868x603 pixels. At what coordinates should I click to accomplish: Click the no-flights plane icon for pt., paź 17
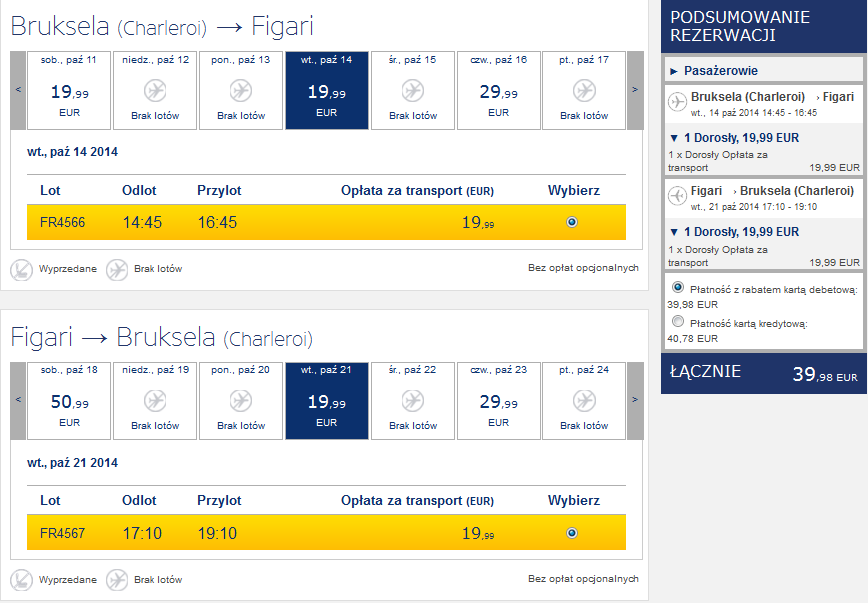584,91
